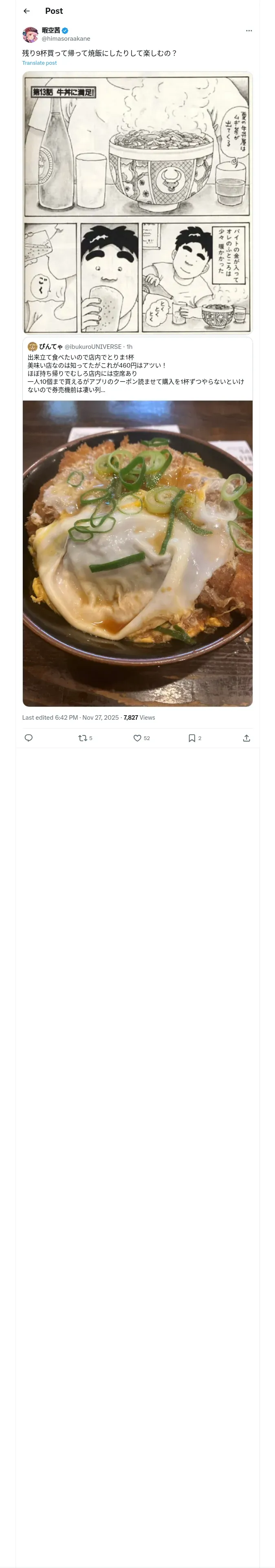Repost this post using the repost icon

(x=83, y=738)
